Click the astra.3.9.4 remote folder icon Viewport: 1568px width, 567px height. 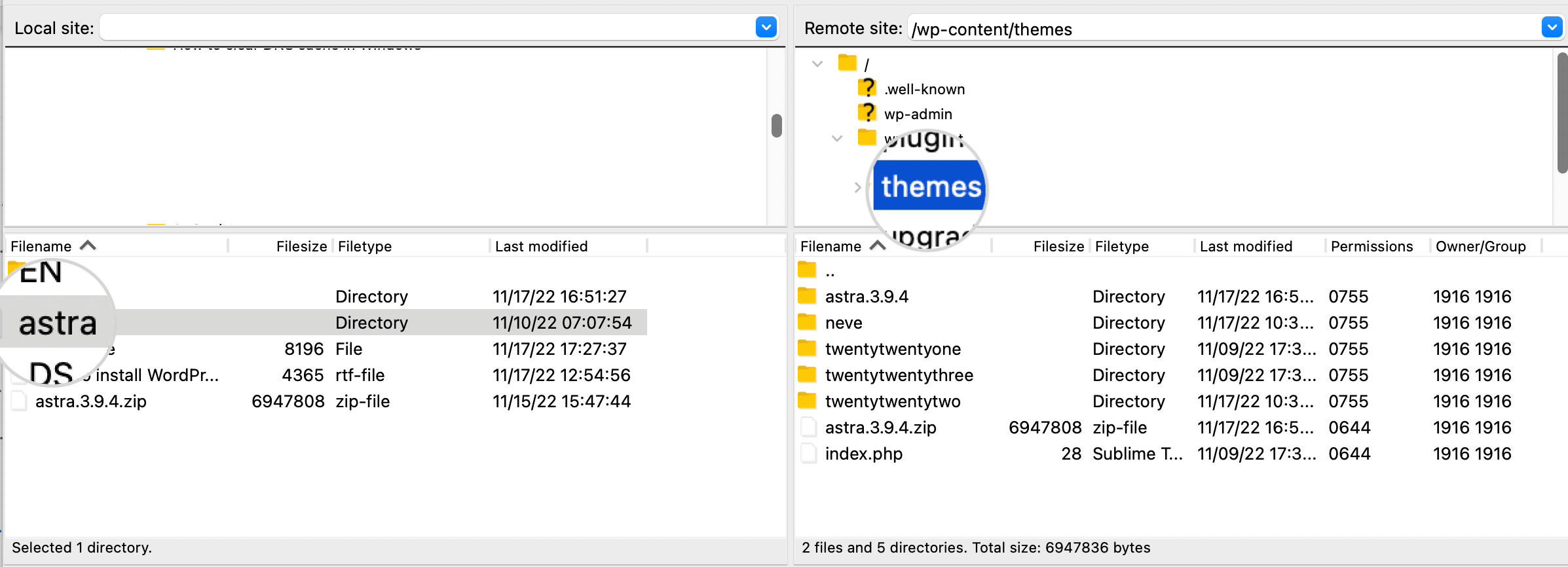click(807, 296)
